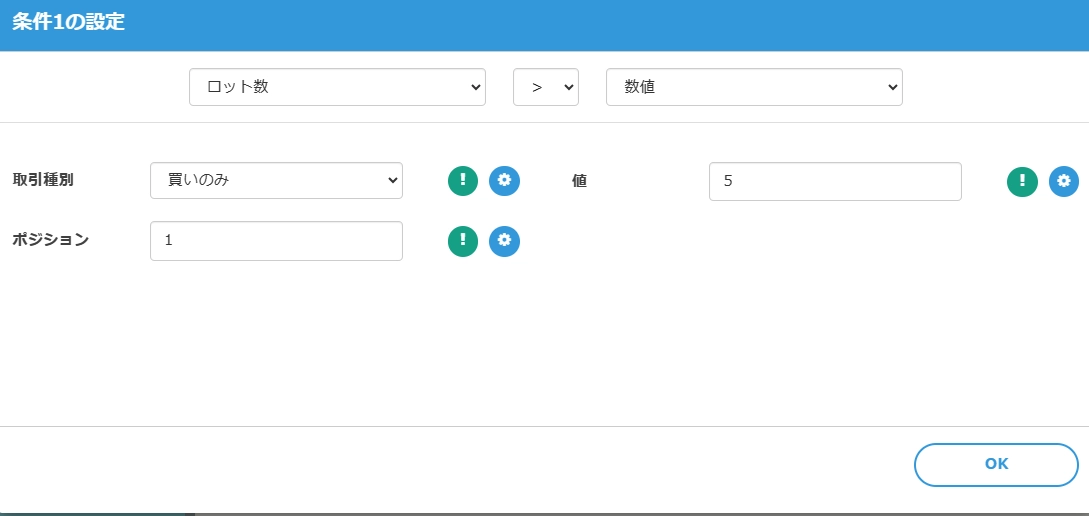This screenshot has height=516, width=1089.
Task: Open the ロット数 condition dropdown
Action: click(337, 87)
